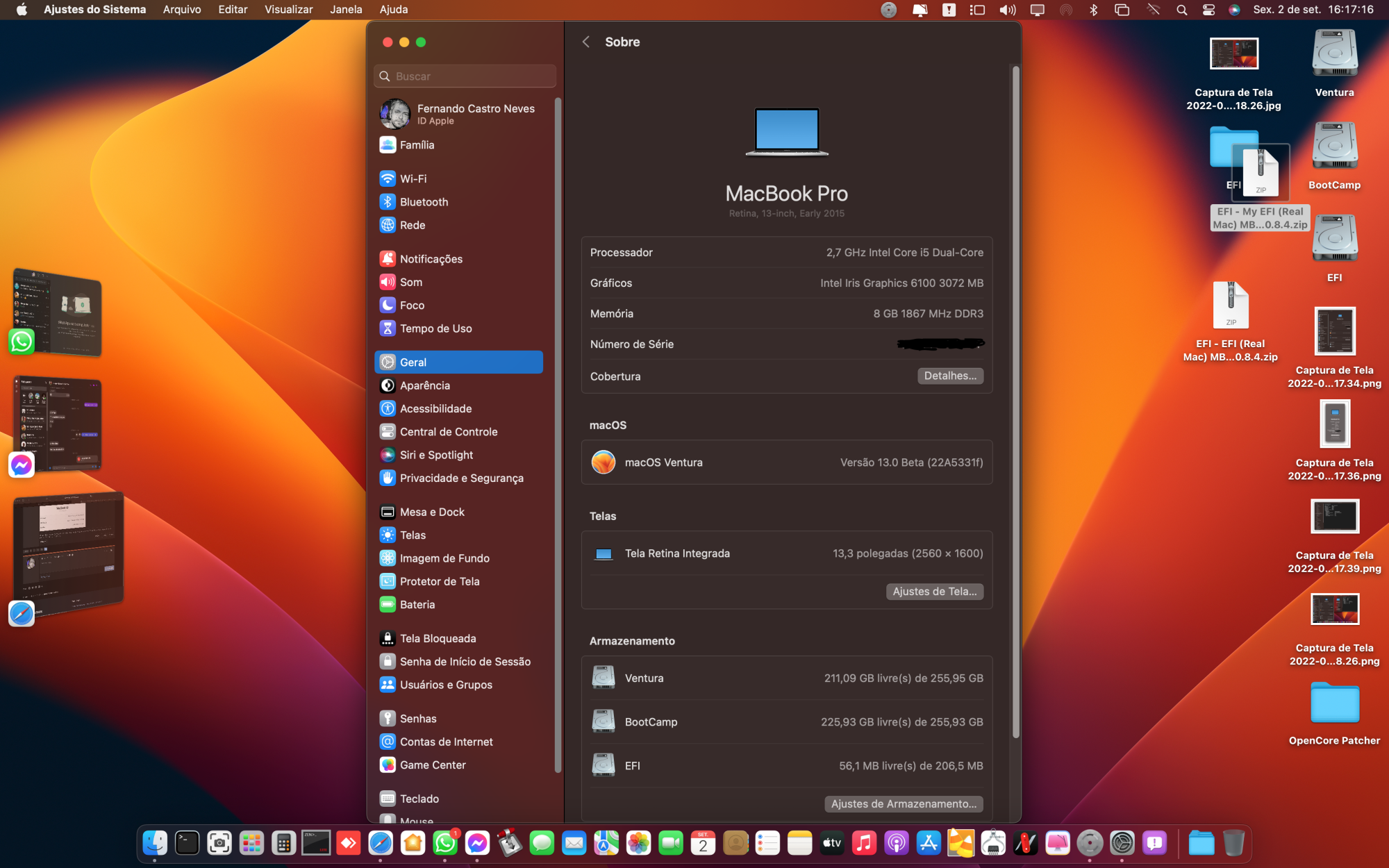Open Game Center settings

pos(432,765)
